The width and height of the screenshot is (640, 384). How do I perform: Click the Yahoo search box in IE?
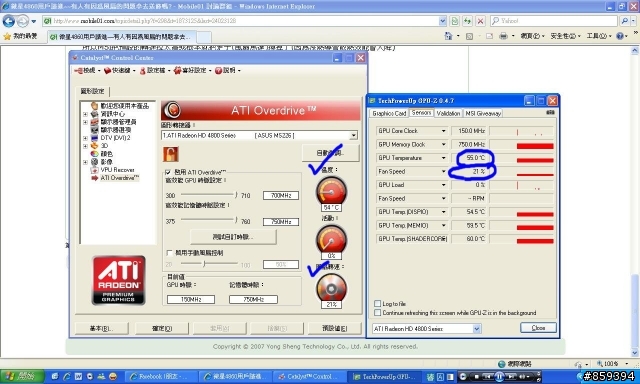tap(554, 21)
